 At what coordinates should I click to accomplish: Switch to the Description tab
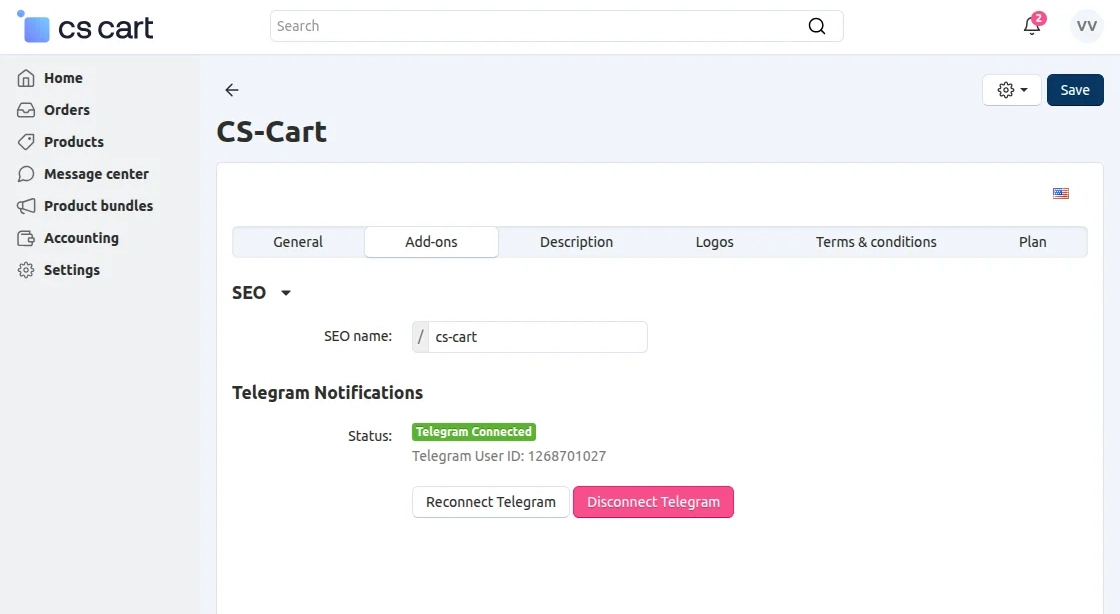tap(576, 242)
